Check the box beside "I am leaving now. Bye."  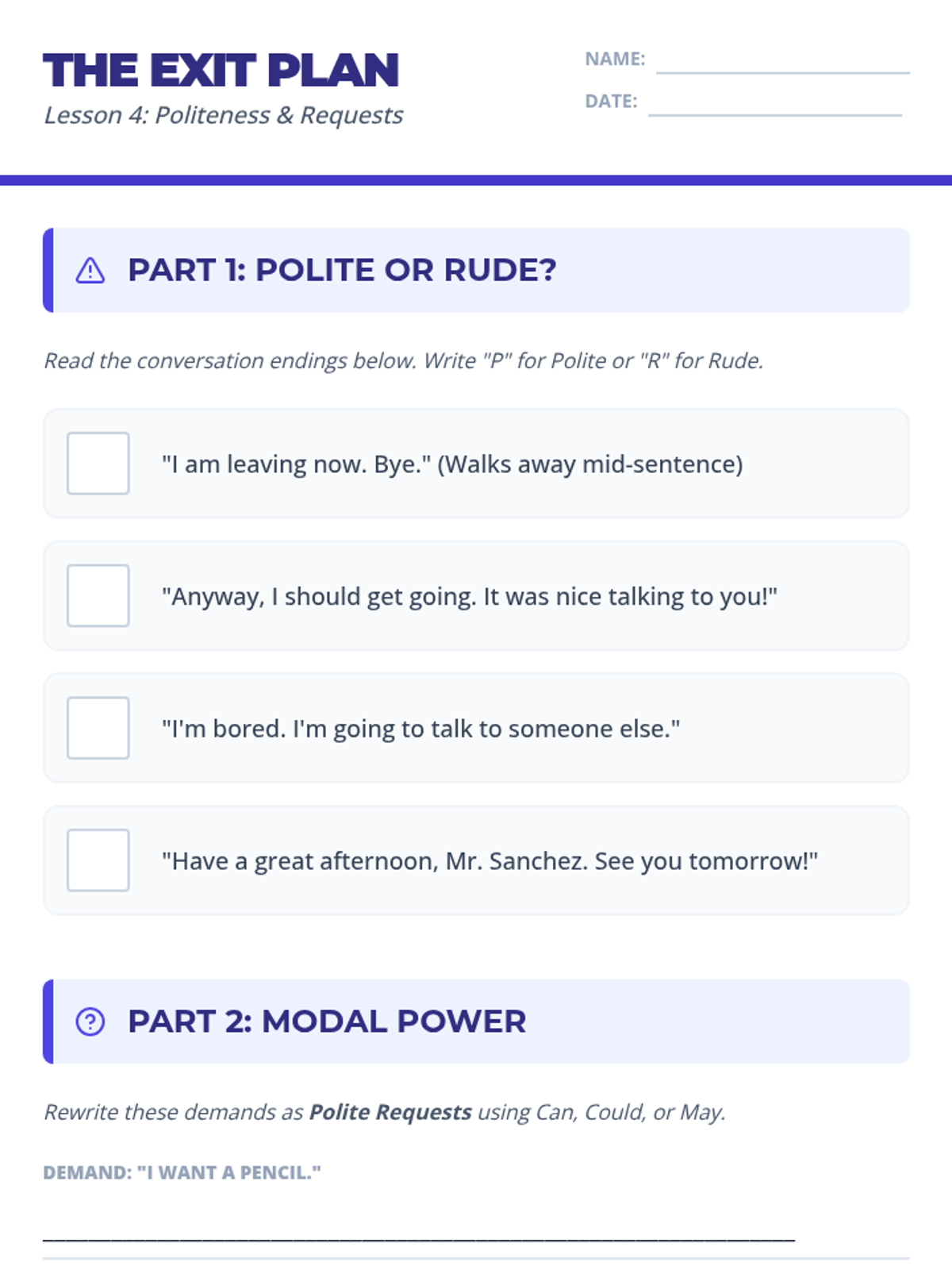click(x=98, y=464)
